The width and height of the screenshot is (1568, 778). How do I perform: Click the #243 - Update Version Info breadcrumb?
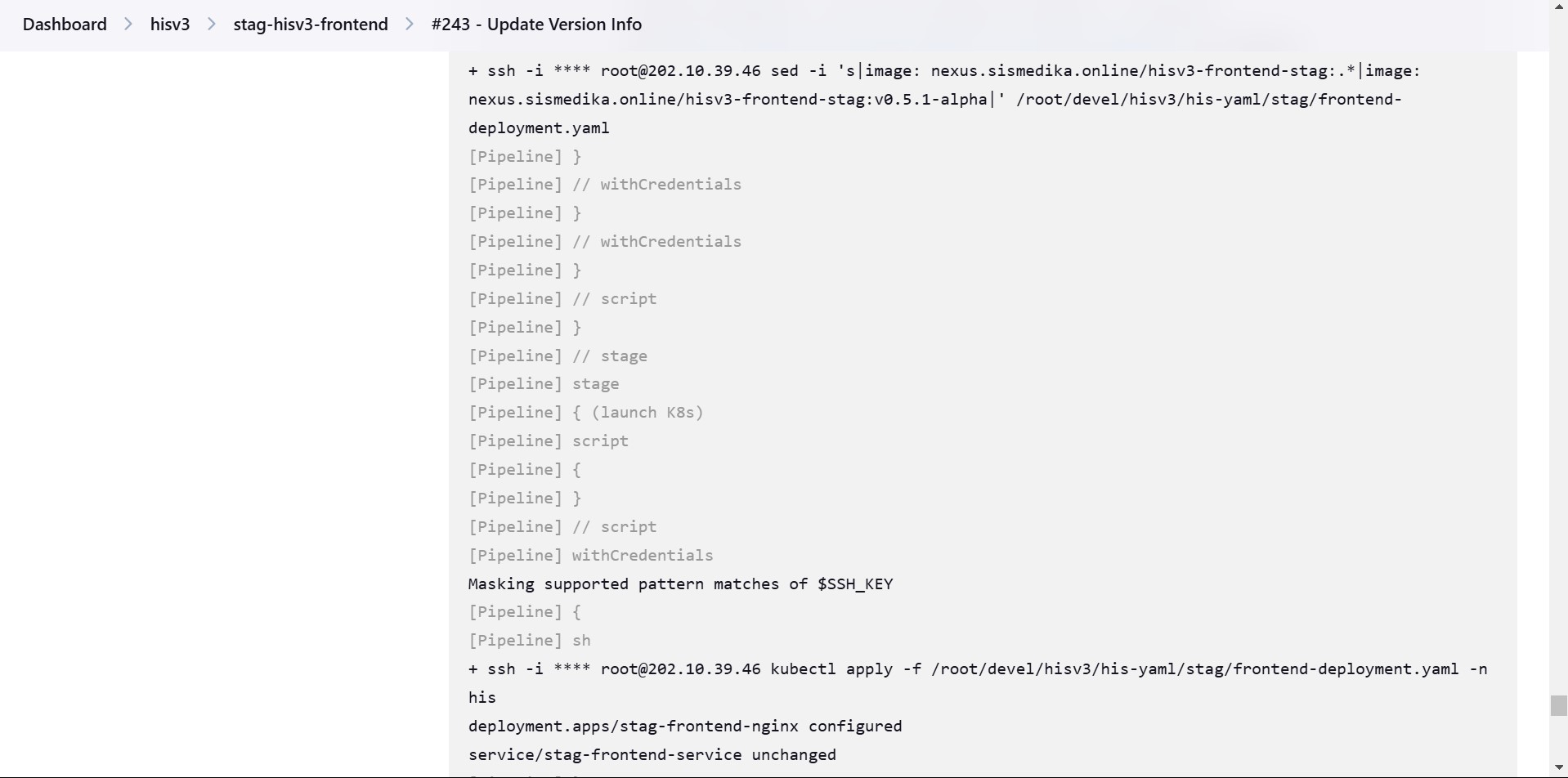coord(536,25)
